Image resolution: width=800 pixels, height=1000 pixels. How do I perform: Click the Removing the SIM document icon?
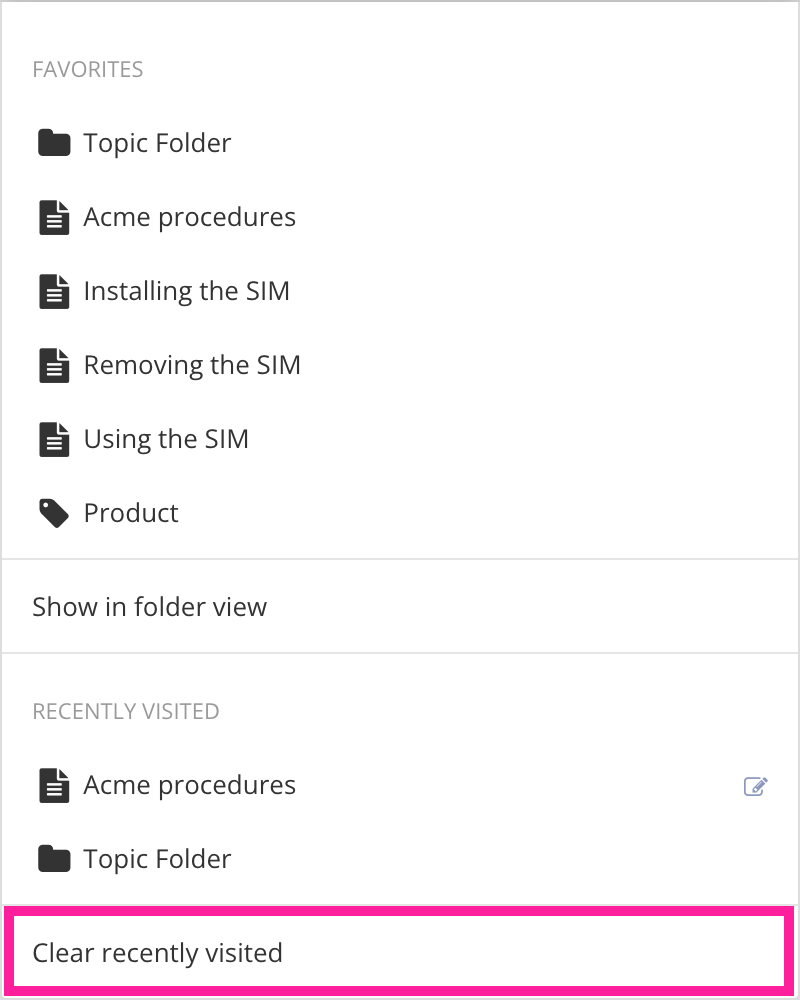tap(54, 365)
